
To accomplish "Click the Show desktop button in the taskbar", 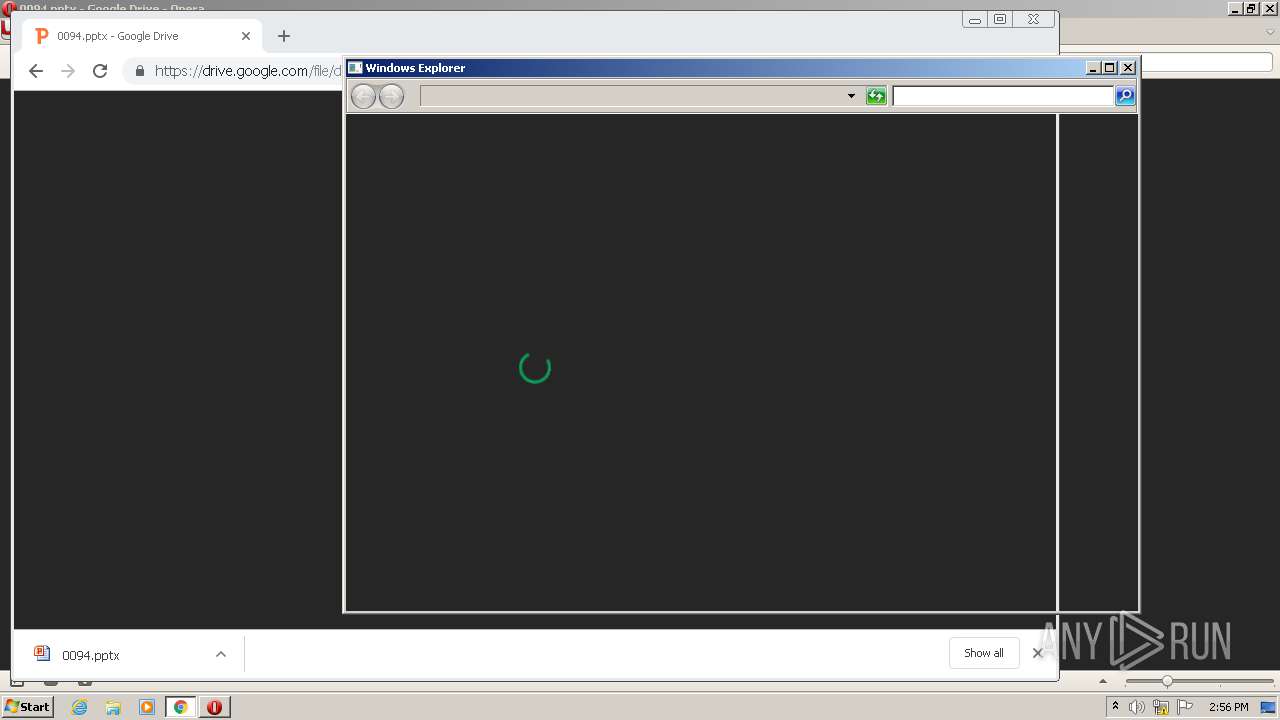I will coord(1268,707).
